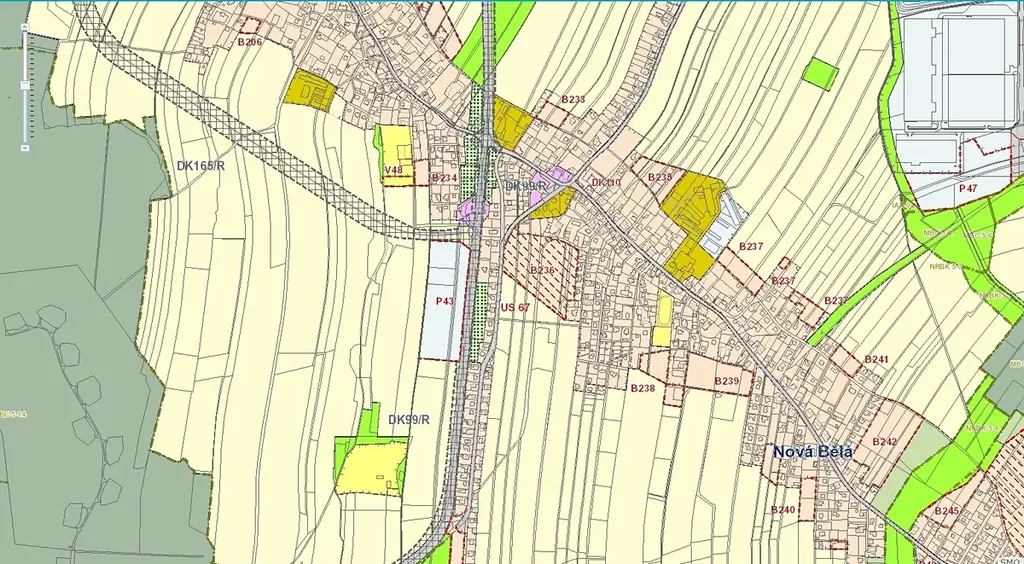Click the zoom slider handle
Screen dimensions: 1024x564
pos(25,86)
